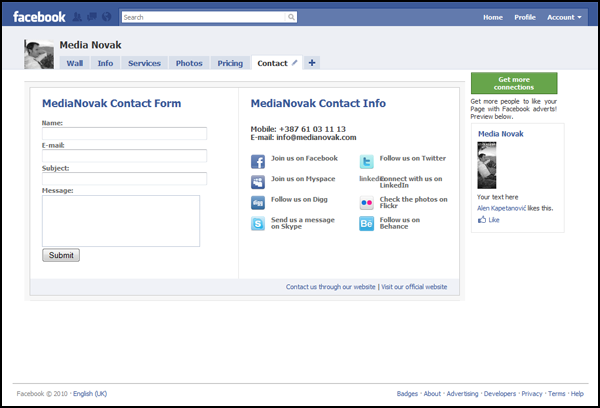Click the Behance Be icon

tap(366, 224)
